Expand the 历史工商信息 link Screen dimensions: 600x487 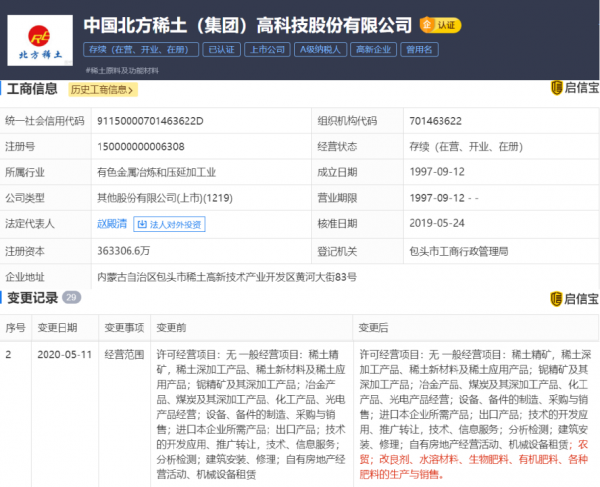click(x=103, y=90)
